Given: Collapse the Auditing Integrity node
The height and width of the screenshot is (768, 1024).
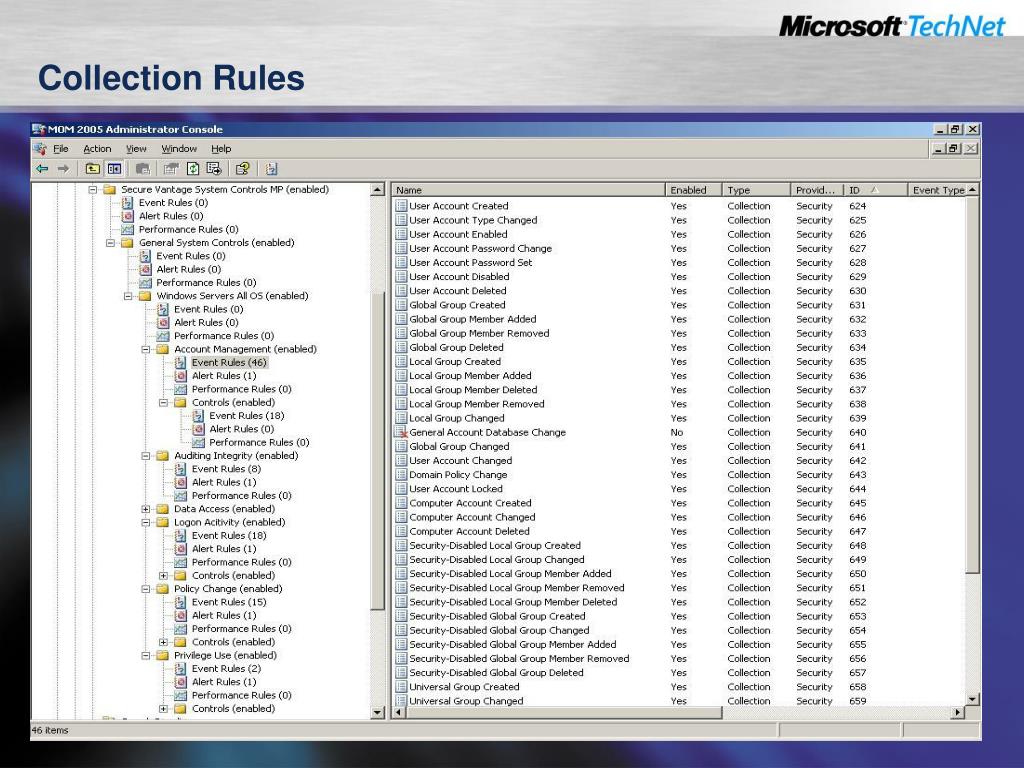Looking at the screenshot, I should (146, 456).
